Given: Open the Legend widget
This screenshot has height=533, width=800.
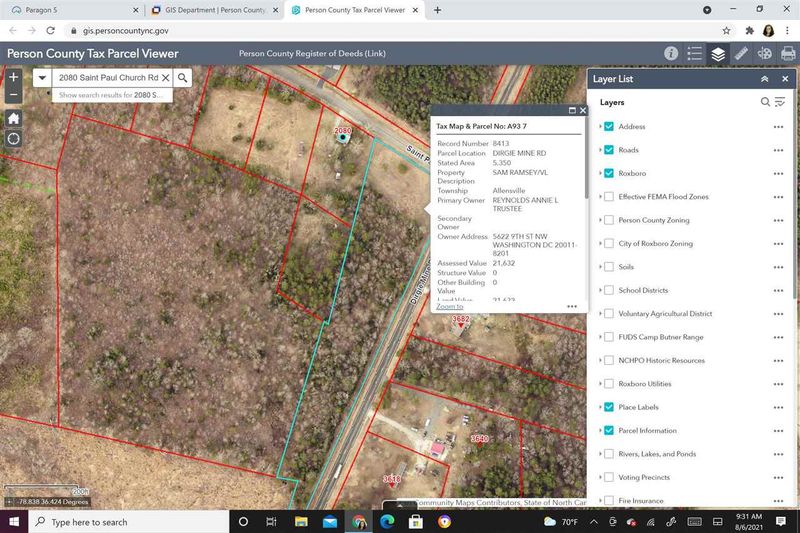Looking at the screenshot, I should click(x=694, y=54).
